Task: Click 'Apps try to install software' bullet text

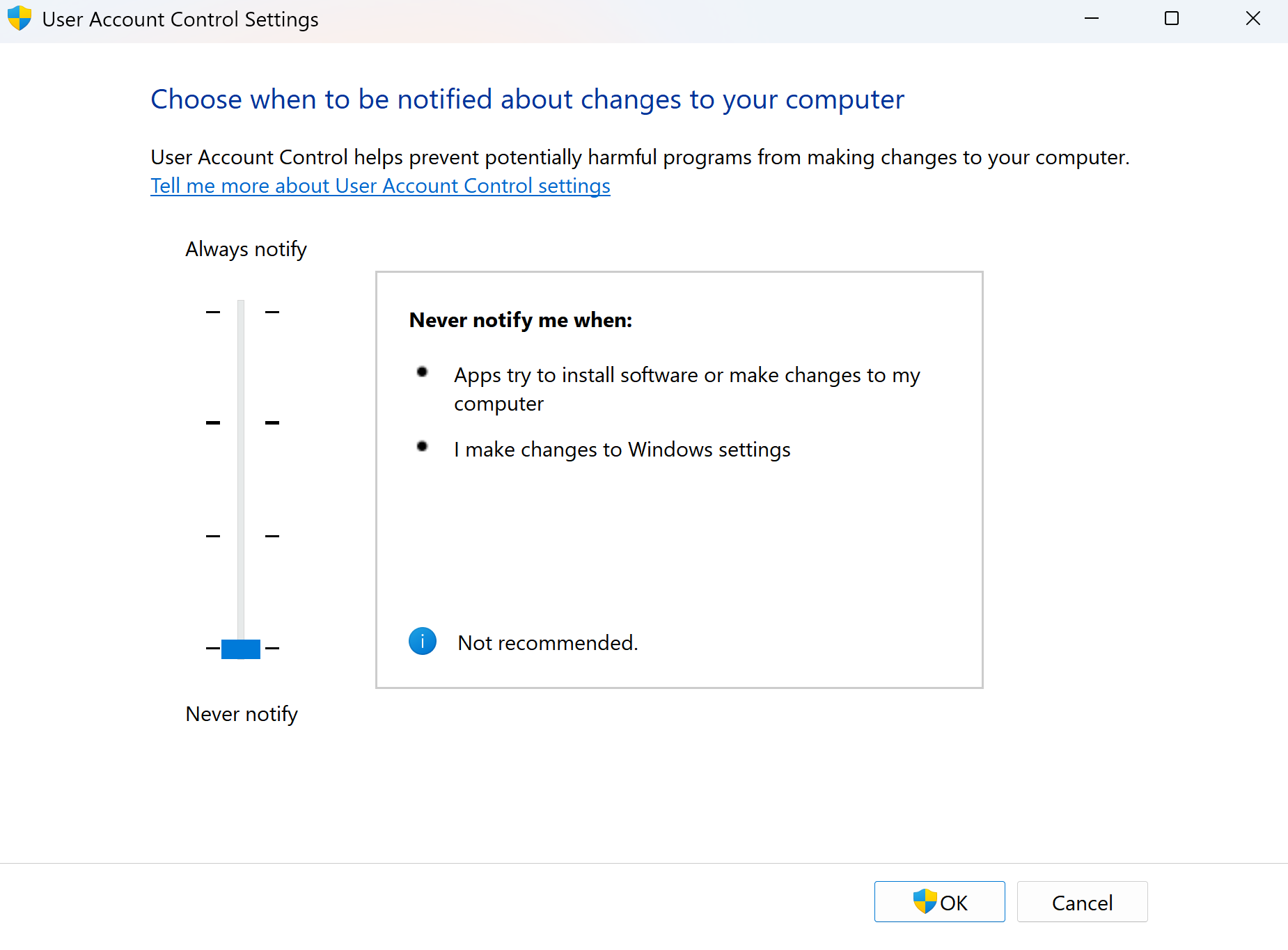Action: [x=687, y=389]
